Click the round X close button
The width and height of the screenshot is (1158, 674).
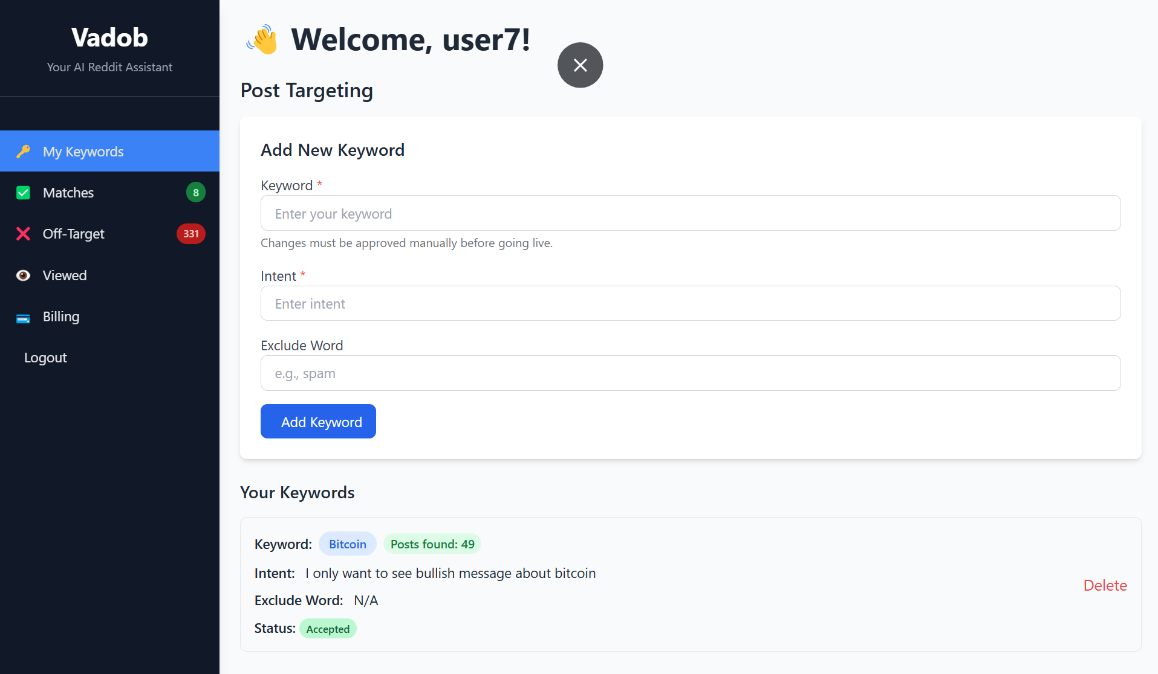pos(580,65)
